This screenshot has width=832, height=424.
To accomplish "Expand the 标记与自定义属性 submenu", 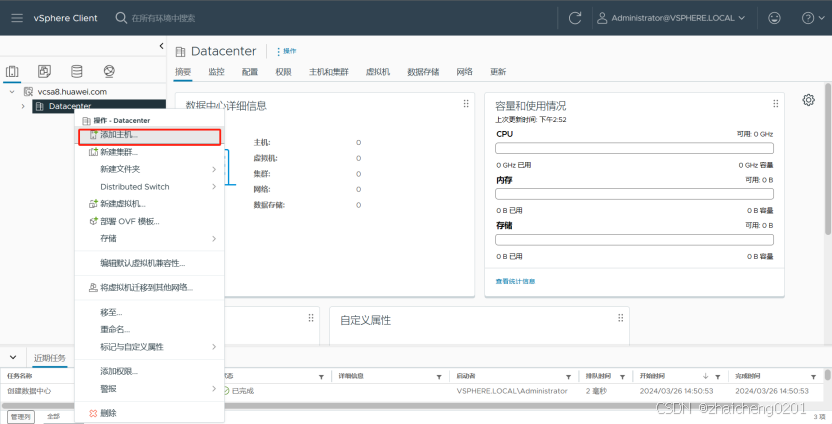I will coord(150,347).
